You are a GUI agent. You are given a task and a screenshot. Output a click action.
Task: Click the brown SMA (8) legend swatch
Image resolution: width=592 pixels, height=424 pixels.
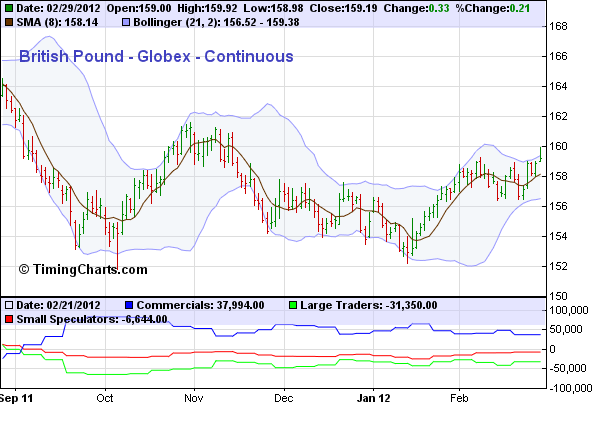pos(9,22)
